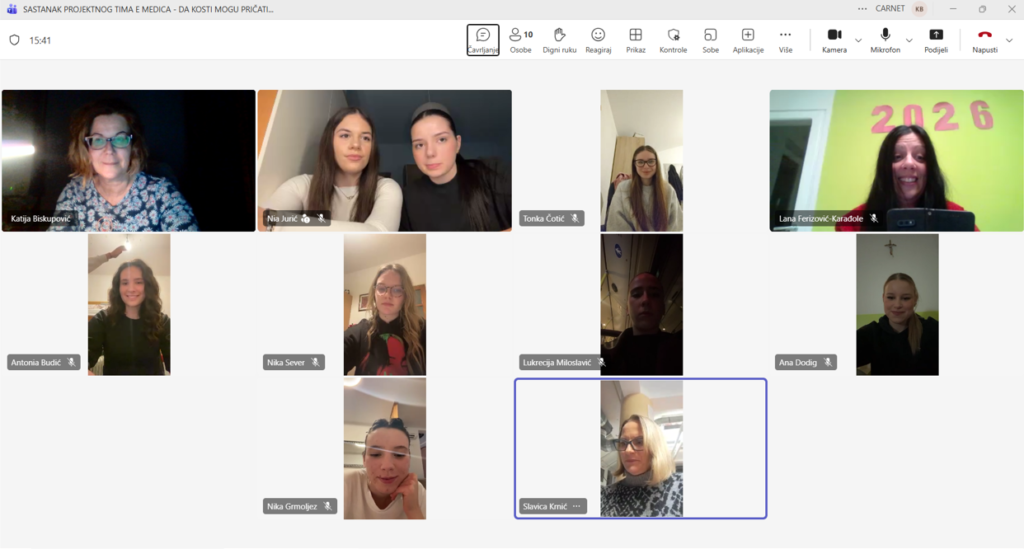The width and height of the screenshot is (1024, 549).
Task: Show the Osobe participants list
Action: [520, 40]
